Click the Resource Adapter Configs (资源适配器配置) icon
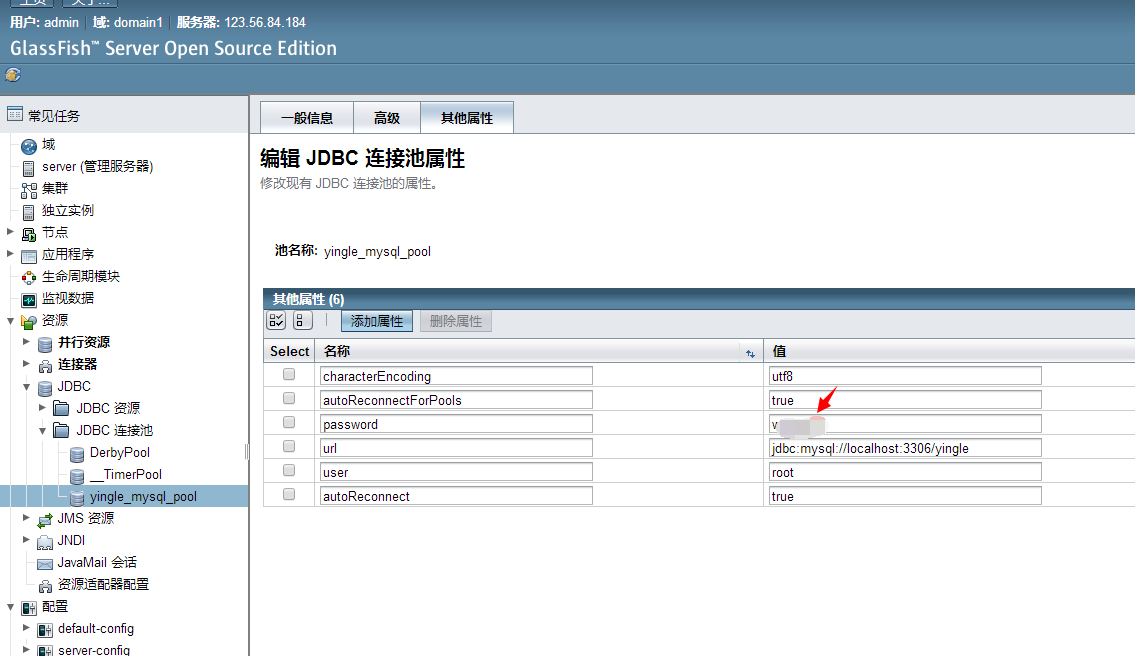Image resolution: width=1135 pixels, height=656 pixels. click(45, 586)
